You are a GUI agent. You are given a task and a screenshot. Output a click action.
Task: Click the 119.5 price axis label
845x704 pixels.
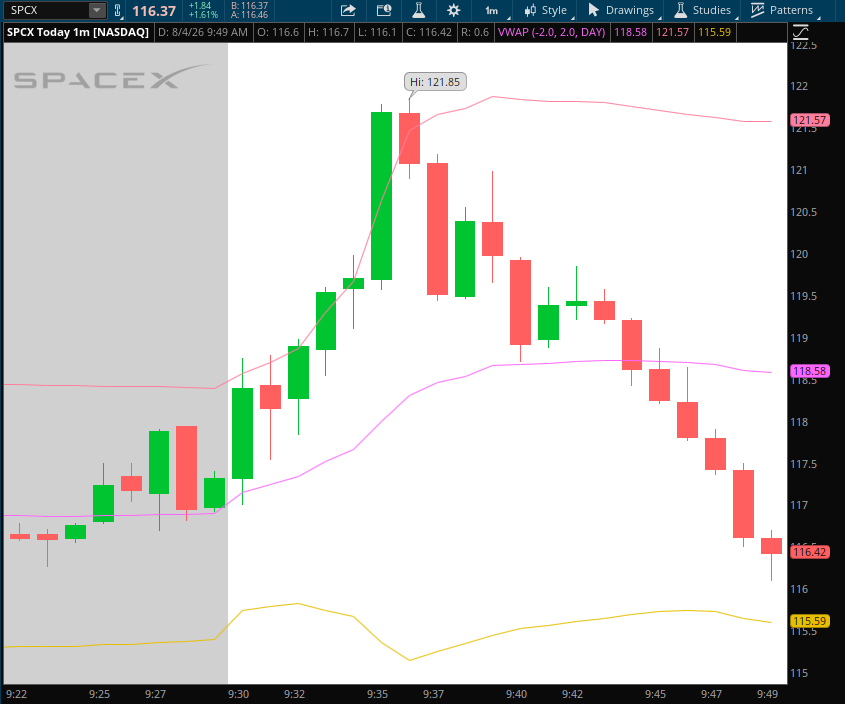click(804, 296)
